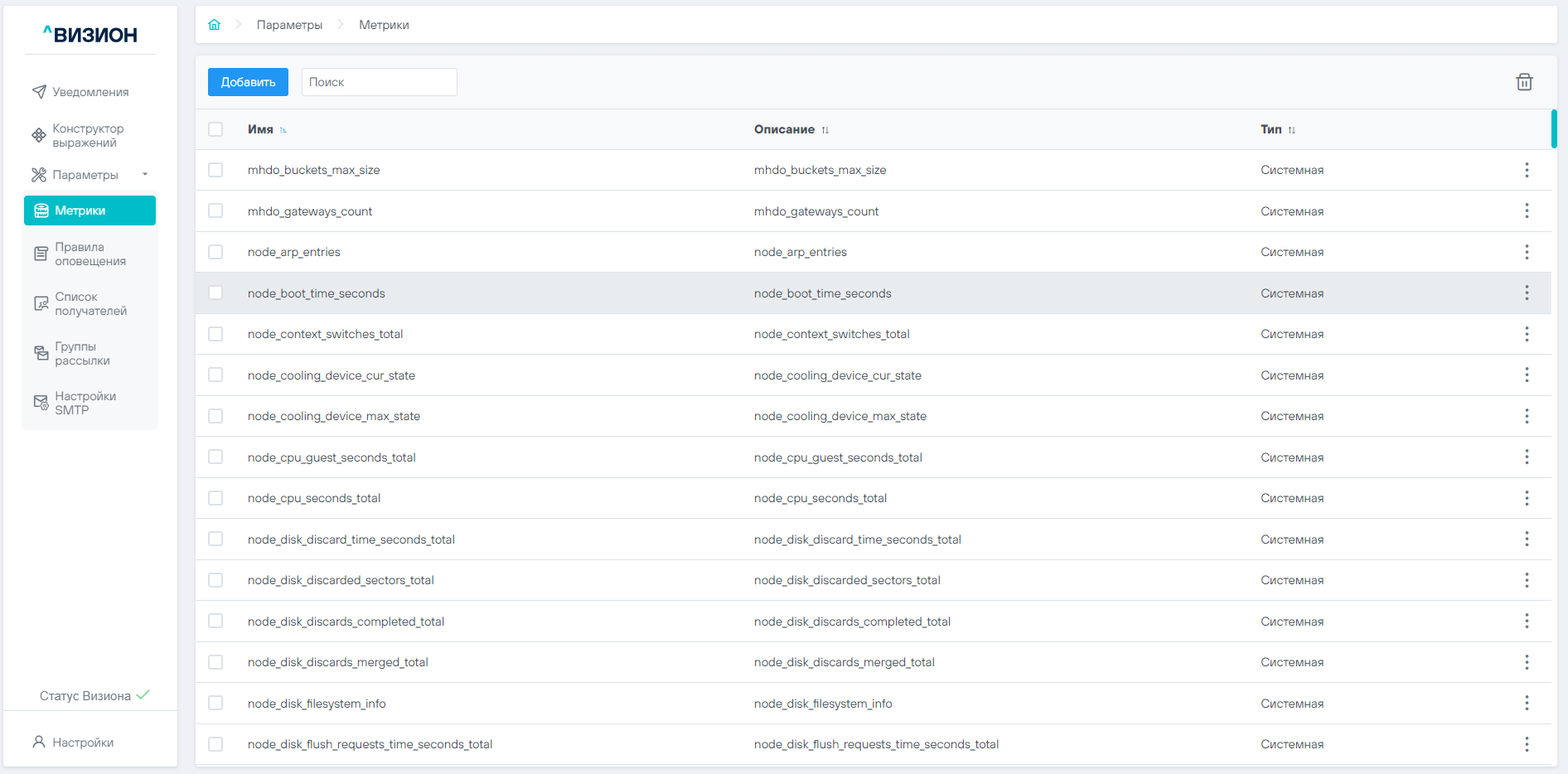Image resolution: width=1568 pixels, height=774 pixels.
Task: Click the vertical table scrollbar thumb
Action: 1554,129
